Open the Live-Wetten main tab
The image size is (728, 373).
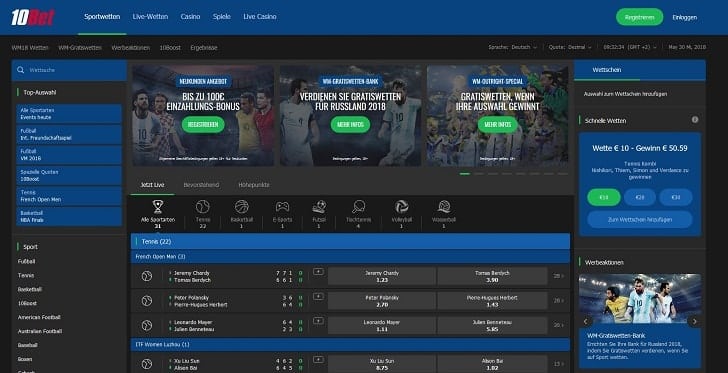click(x=150, y=17)
